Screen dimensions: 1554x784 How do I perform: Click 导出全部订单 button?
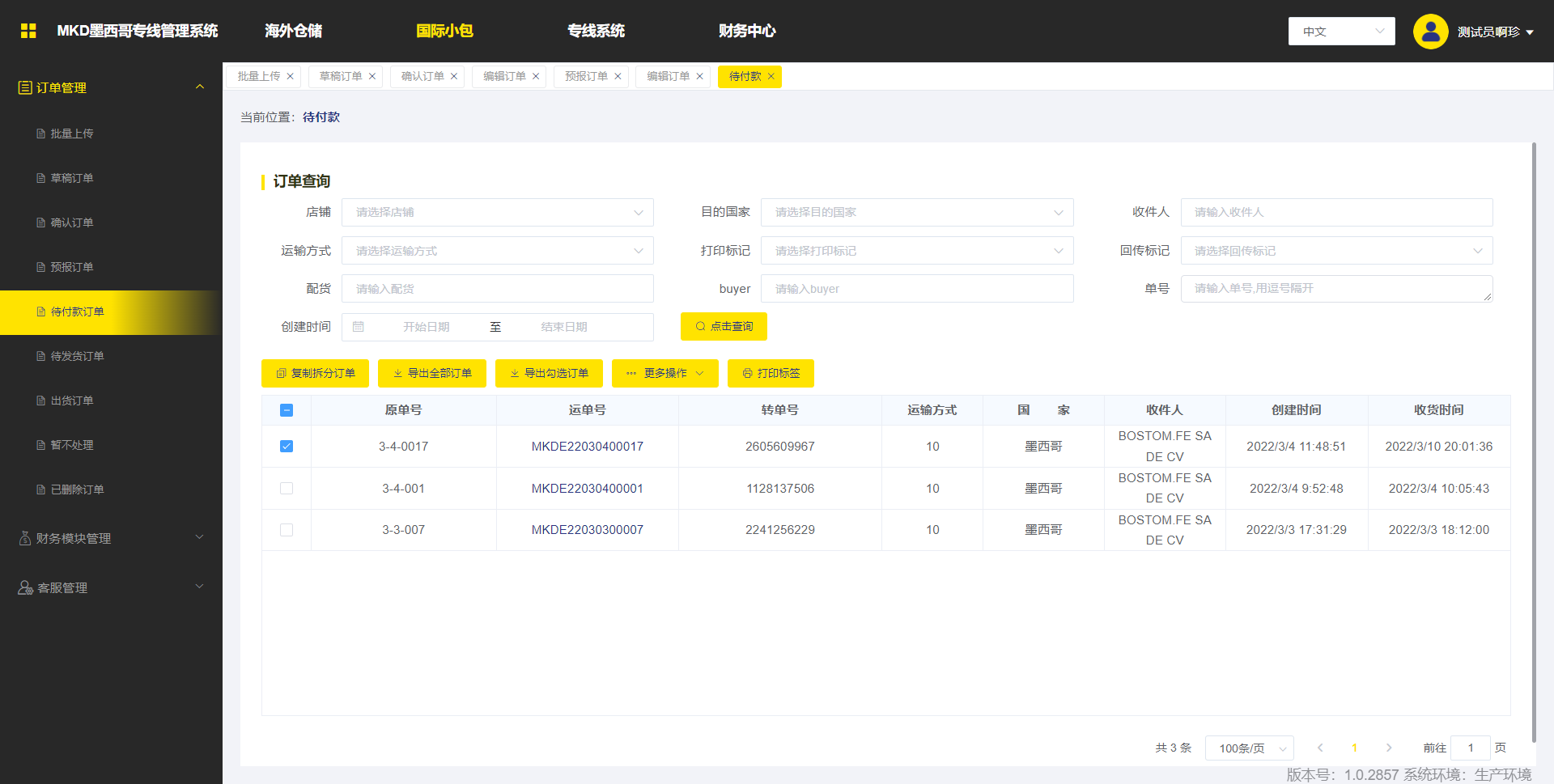click(x=431, y=373)
